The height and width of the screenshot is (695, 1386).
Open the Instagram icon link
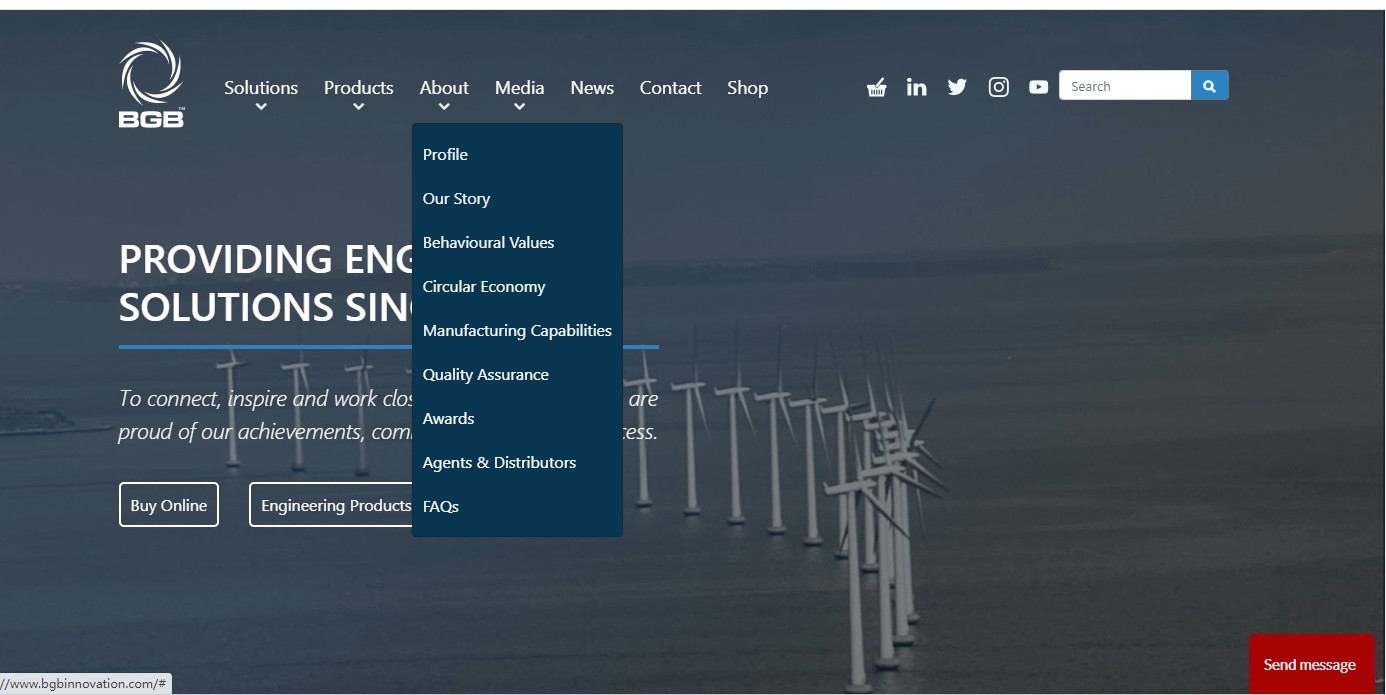(x=998, y=87)
